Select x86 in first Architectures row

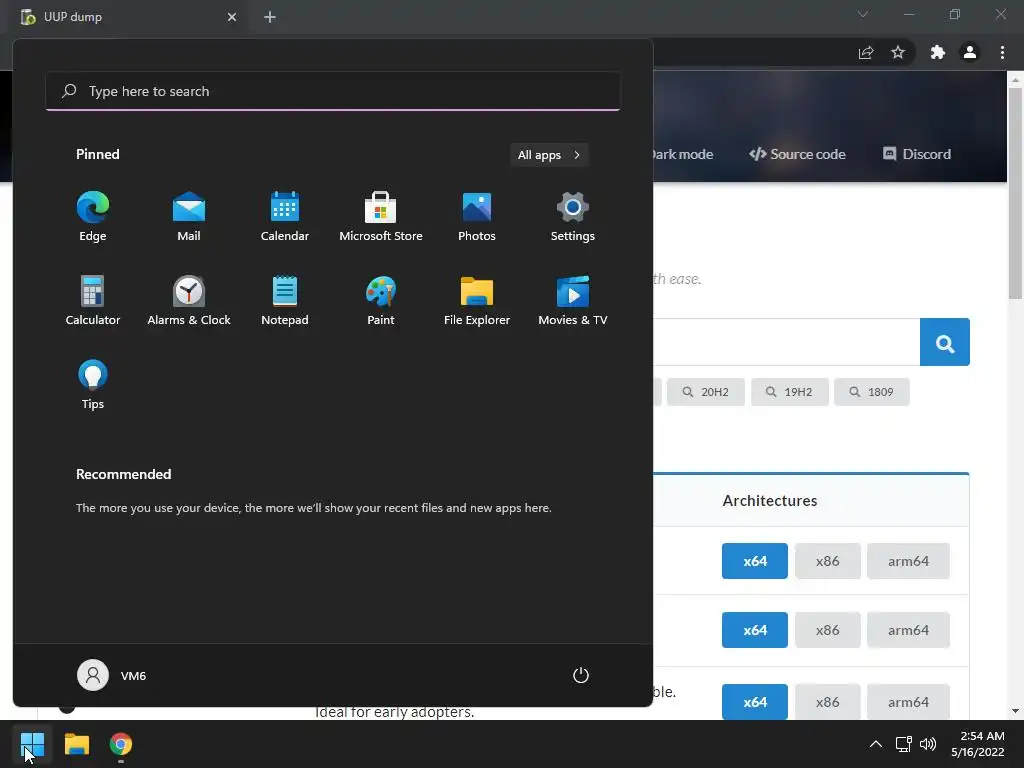click(827, 561)
